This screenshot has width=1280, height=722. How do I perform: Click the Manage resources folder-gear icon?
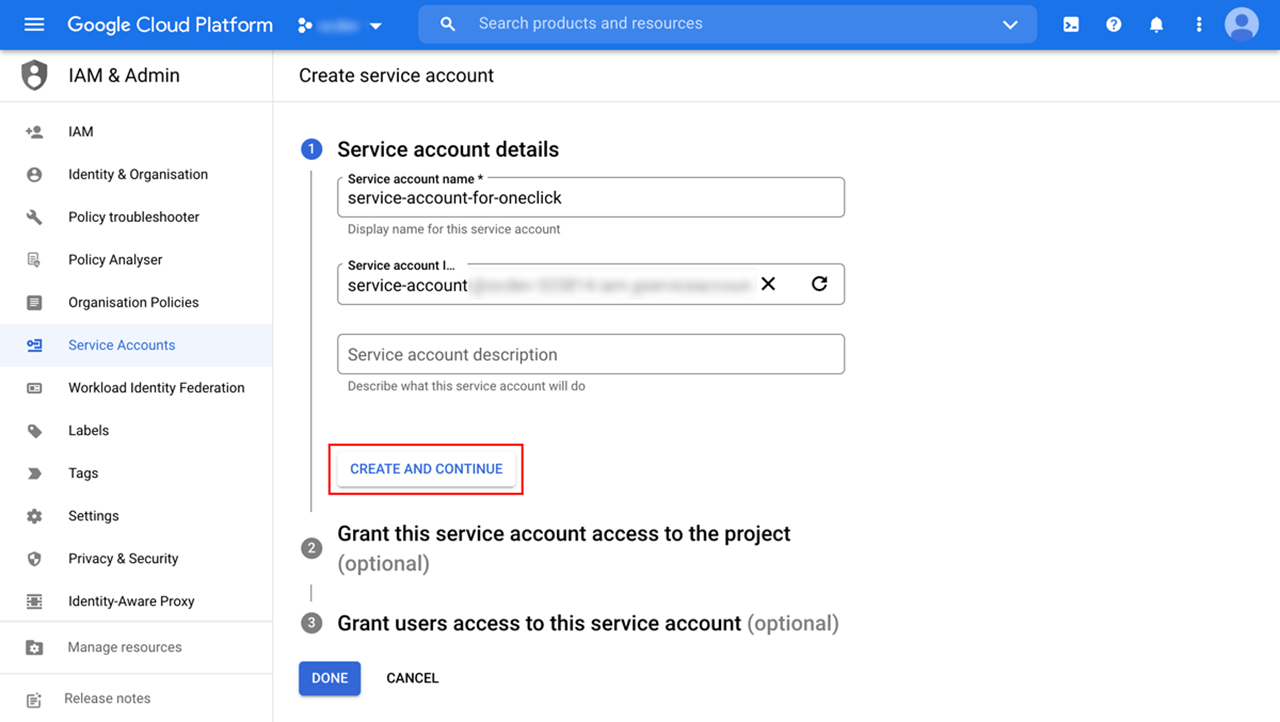coord(34,647)
